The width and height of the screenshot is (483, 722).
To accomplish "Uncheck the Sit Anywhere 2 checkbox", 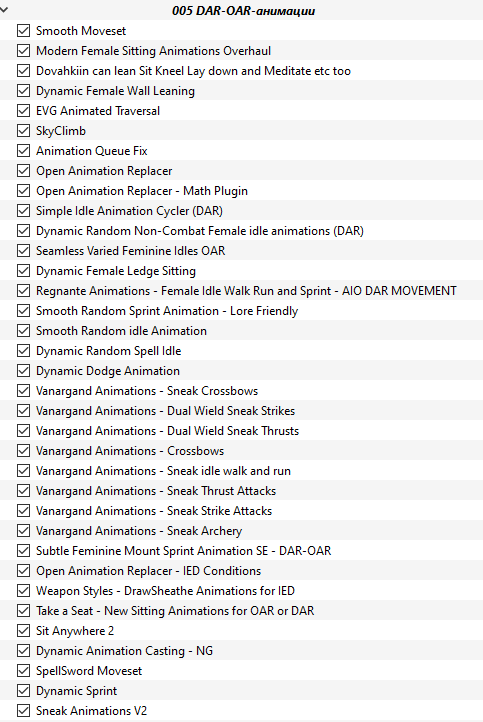I will point(23,630).
